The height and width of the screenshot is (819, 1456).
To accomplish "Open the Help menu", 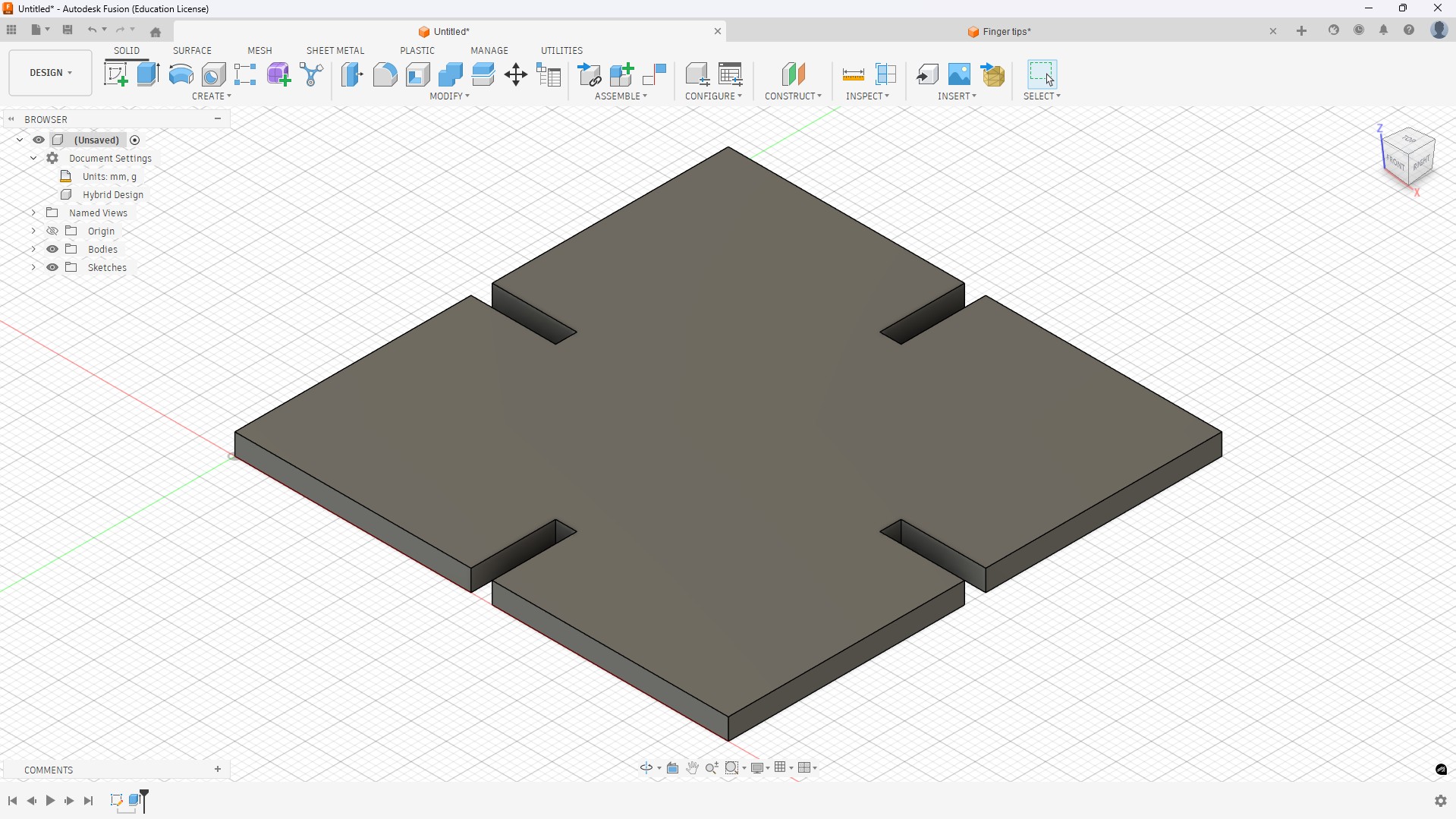I will pos(1409,30).
